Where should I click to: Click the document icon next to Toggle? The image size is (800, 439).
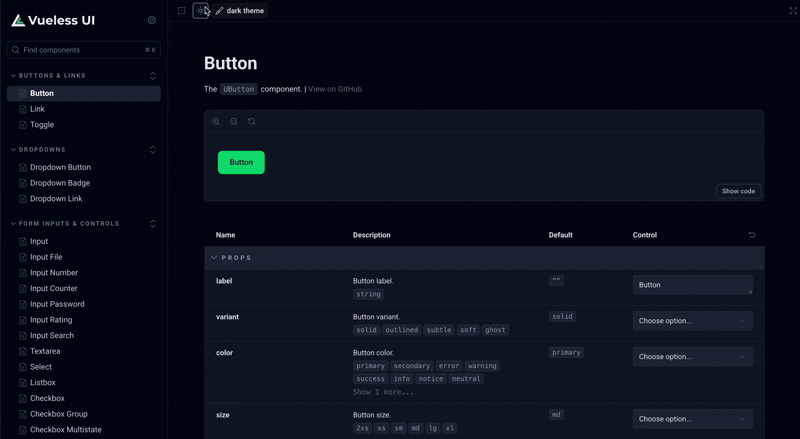pyautogui.click(x=22, y=125)
